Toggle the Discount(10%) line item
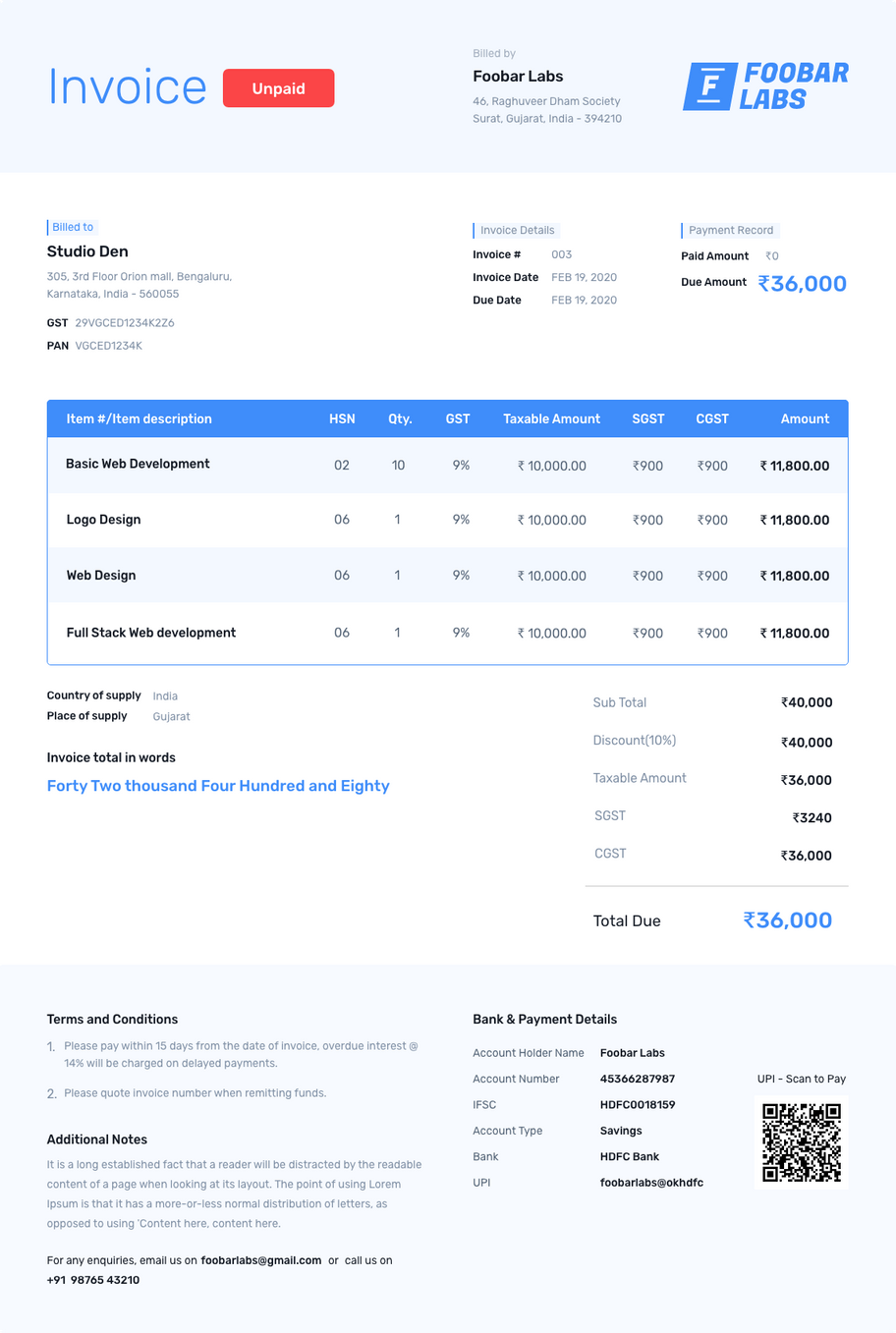This screenshot has width=896, height=1333. tap(638, 741)
